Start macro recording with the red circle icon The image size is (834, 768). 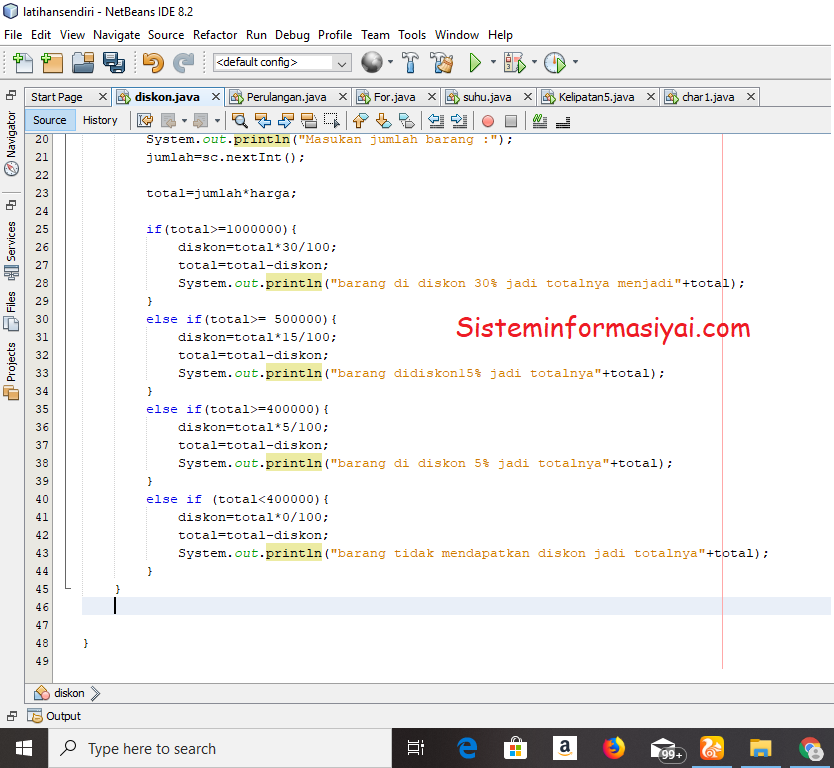[x=487, y=120]
